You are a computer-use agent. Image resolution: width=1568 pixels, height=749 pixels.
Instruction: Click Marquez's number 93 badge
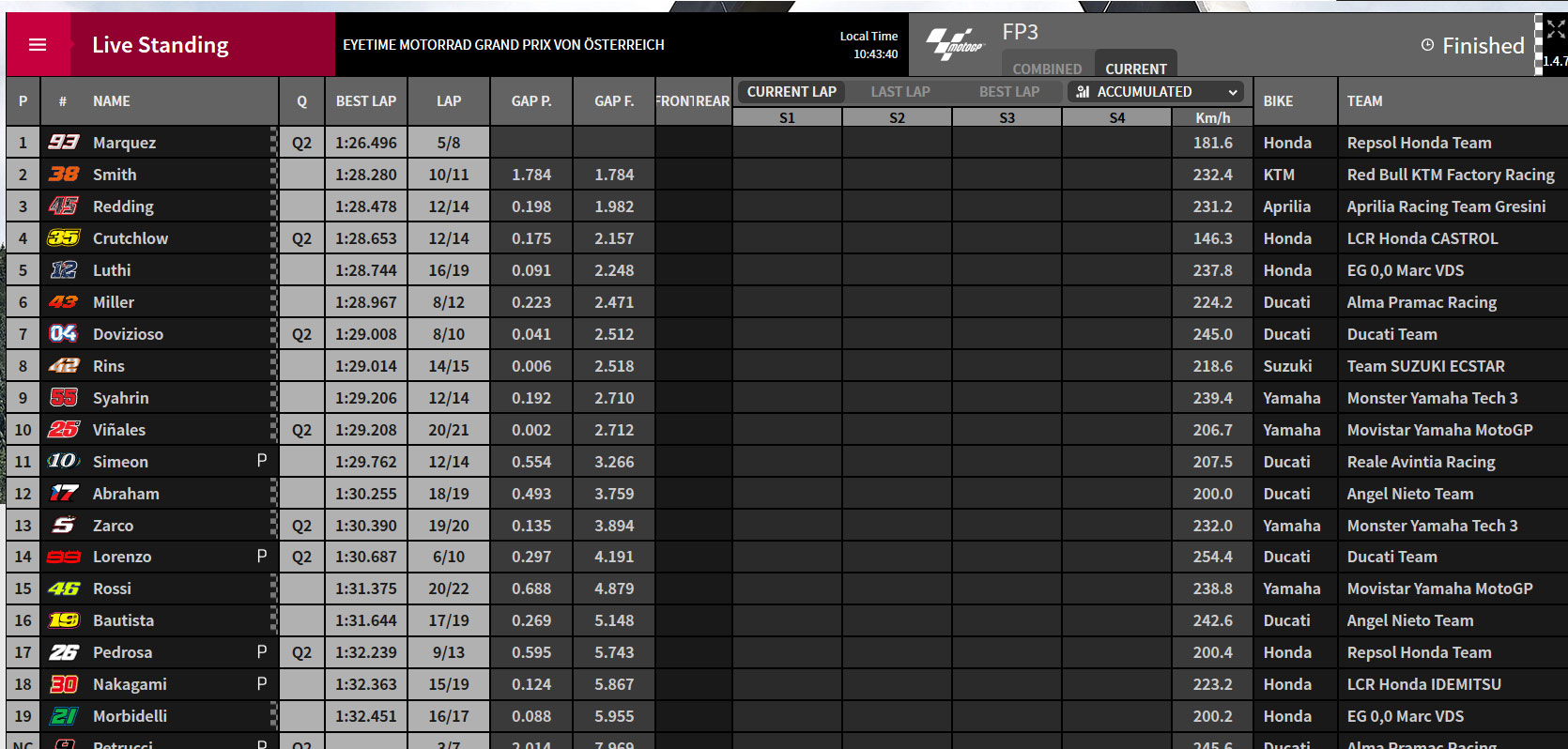(64, 143)
